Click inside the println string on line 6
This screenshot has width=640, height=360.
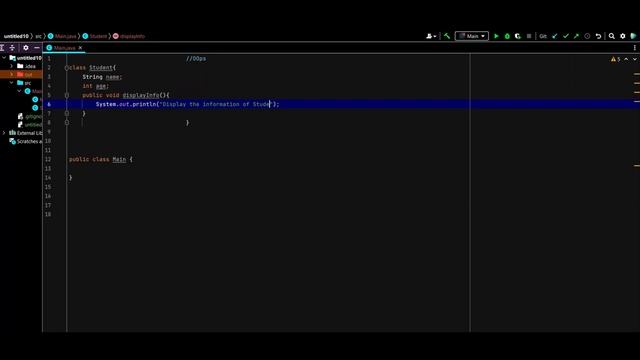point(216,104)
